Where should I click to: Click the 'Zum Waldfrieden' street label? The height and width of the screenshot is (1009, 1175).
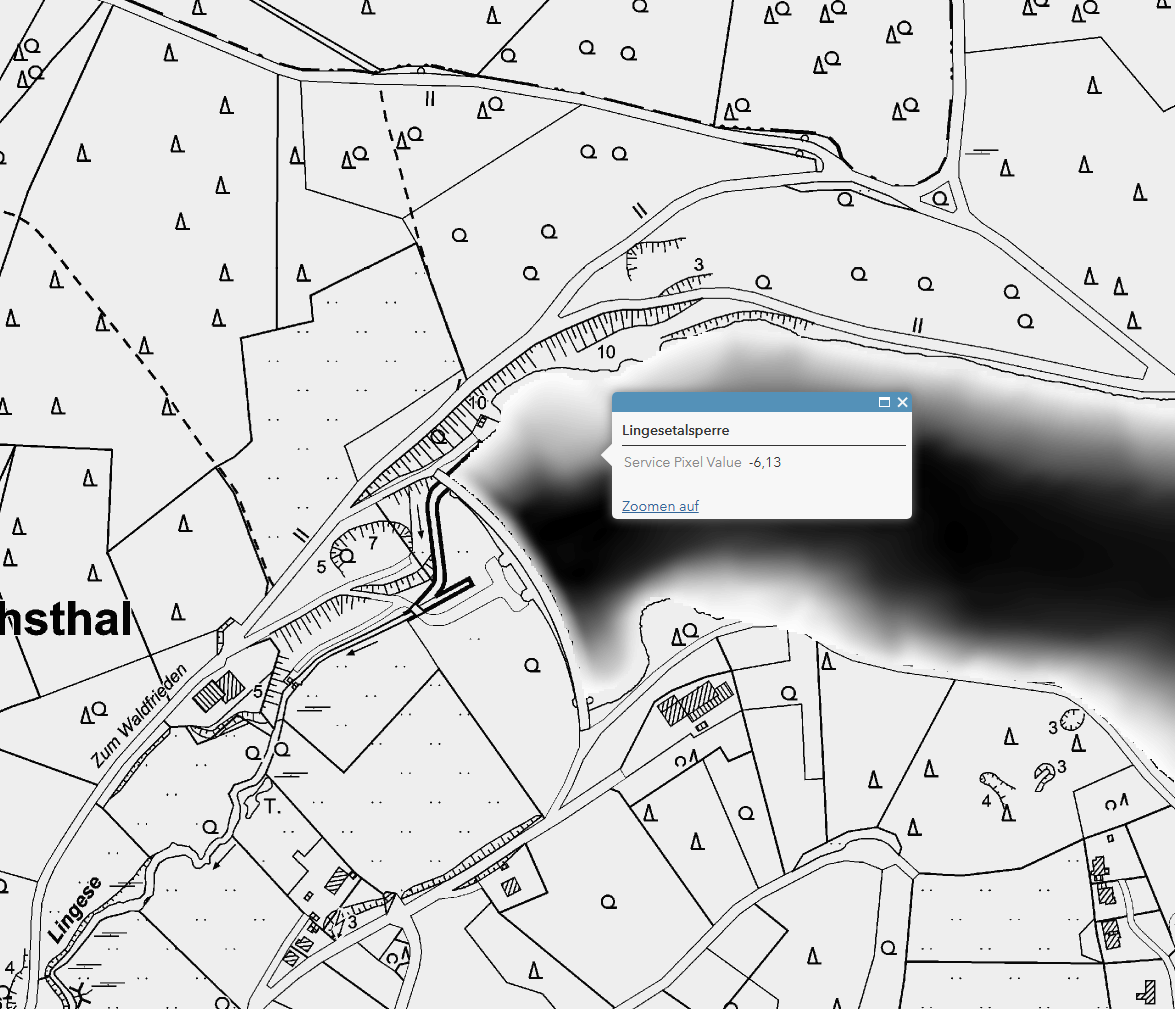pyautogui.click(x=139, y=716)
